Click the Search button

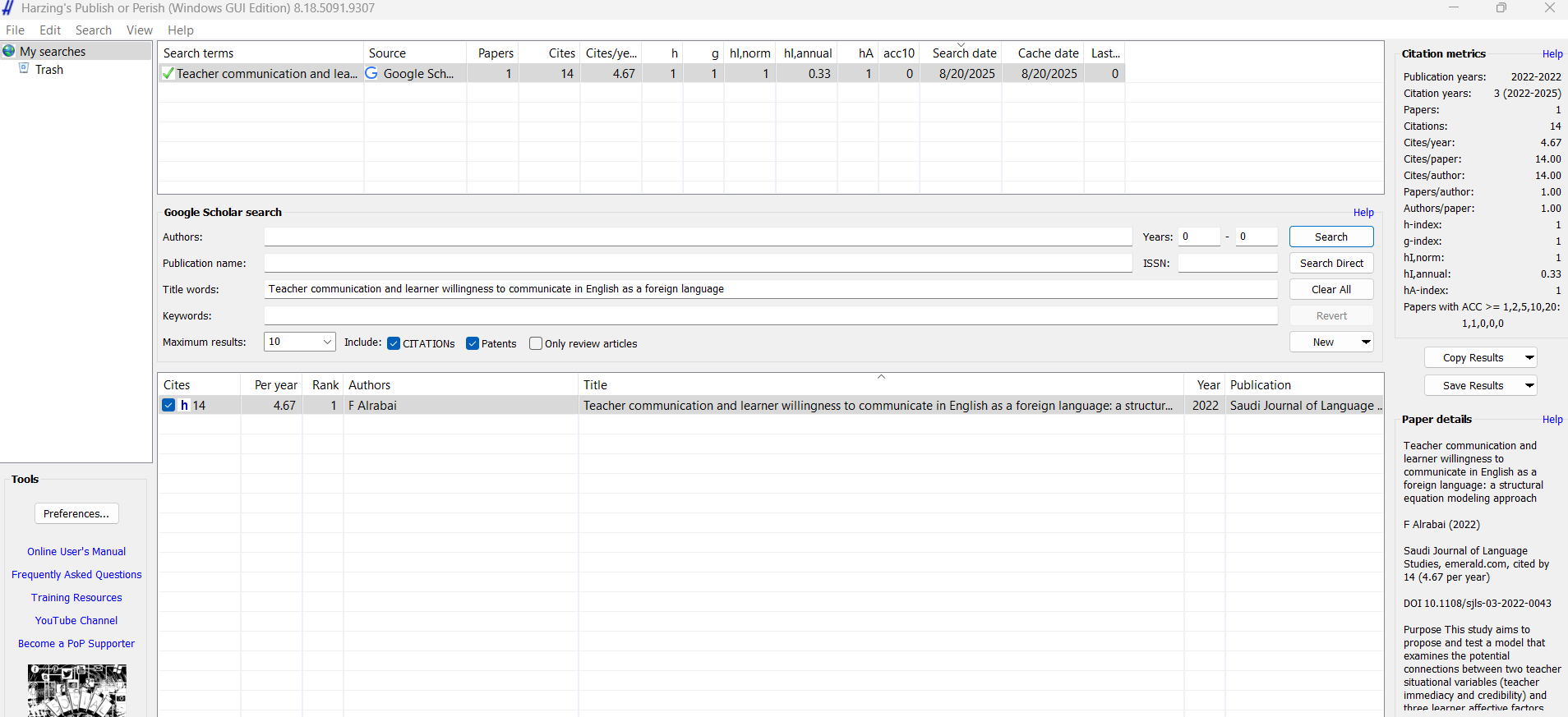[x=1331, y=237]
